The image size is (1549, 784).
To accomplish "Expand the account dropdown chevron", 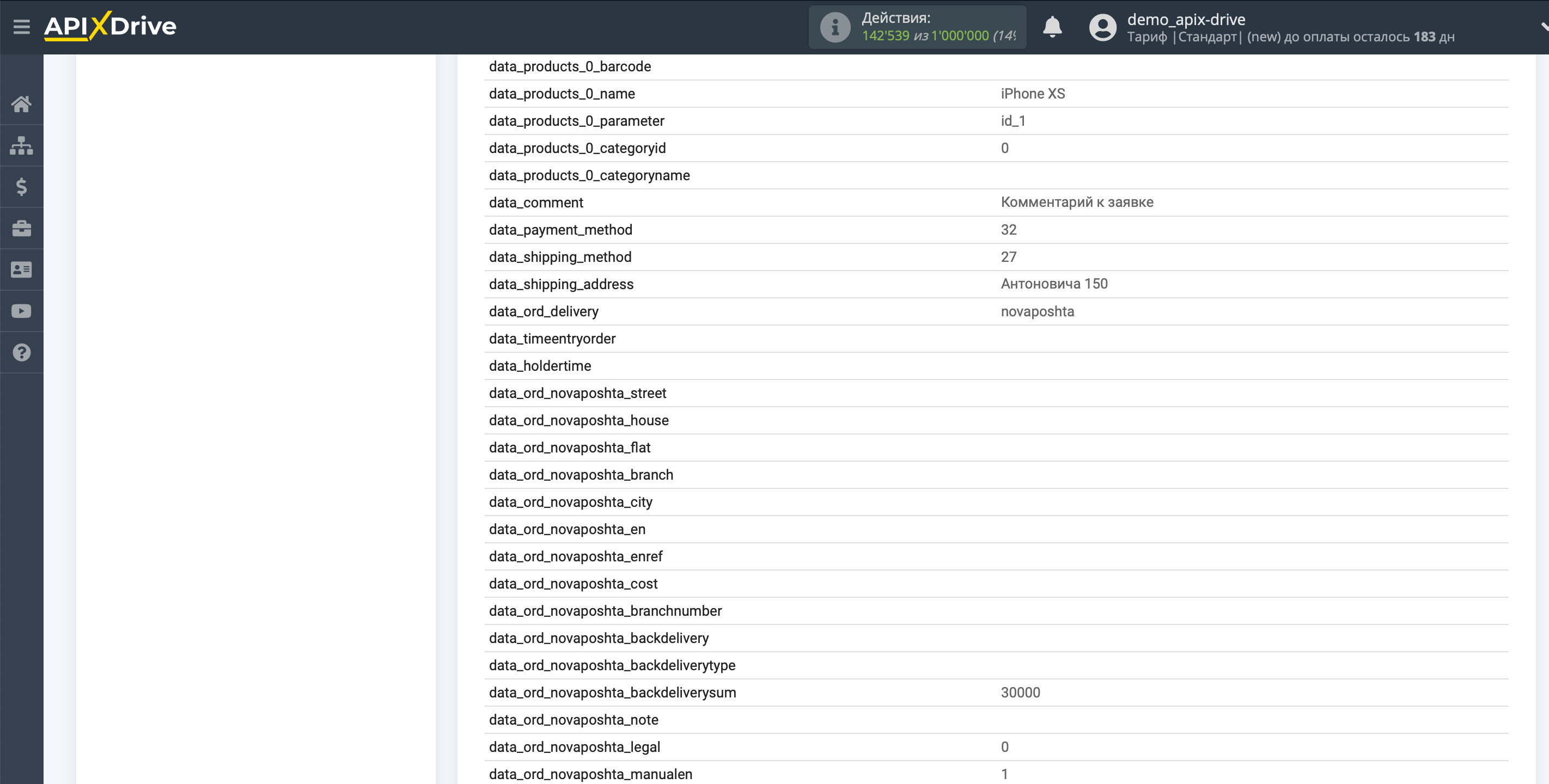I will pos(1544,27).
